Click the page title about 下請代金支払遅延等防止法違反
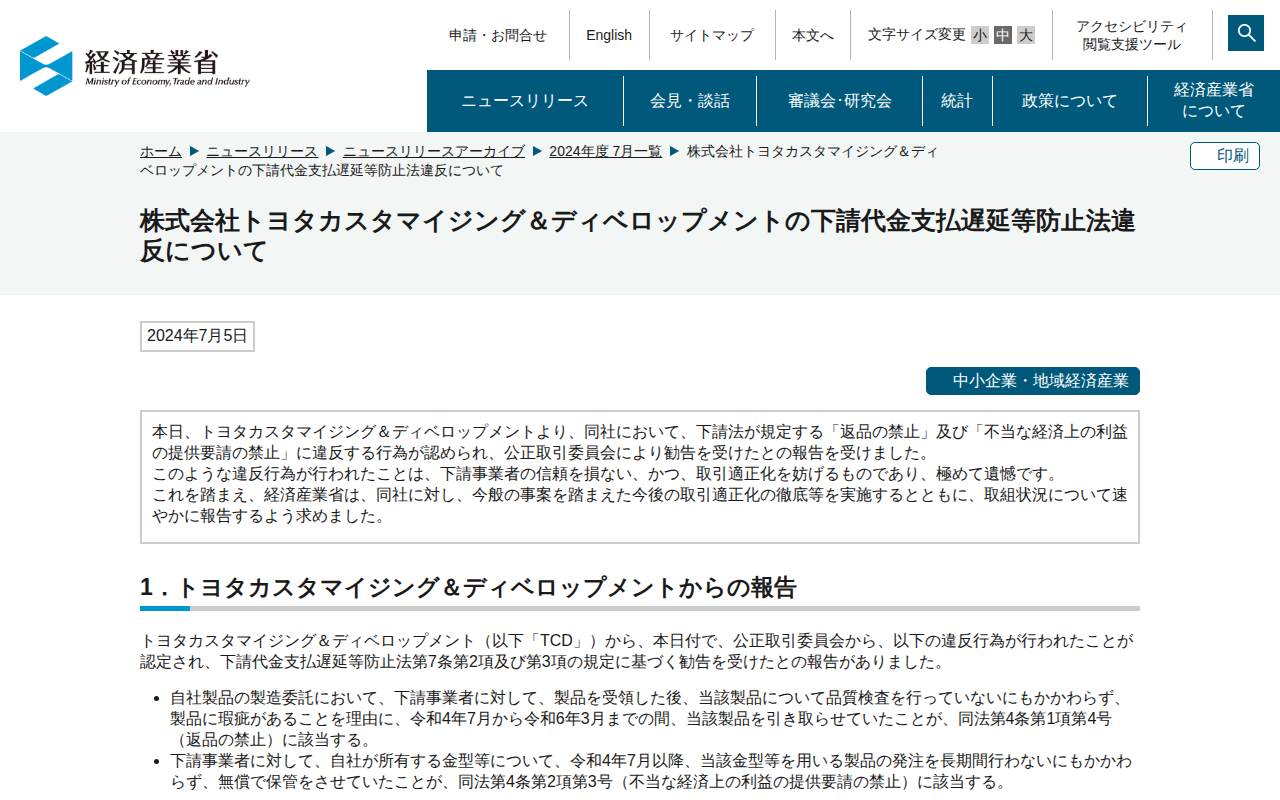Image resolution: width=1280 pixels, height=800 pixels. pos(638,236)
